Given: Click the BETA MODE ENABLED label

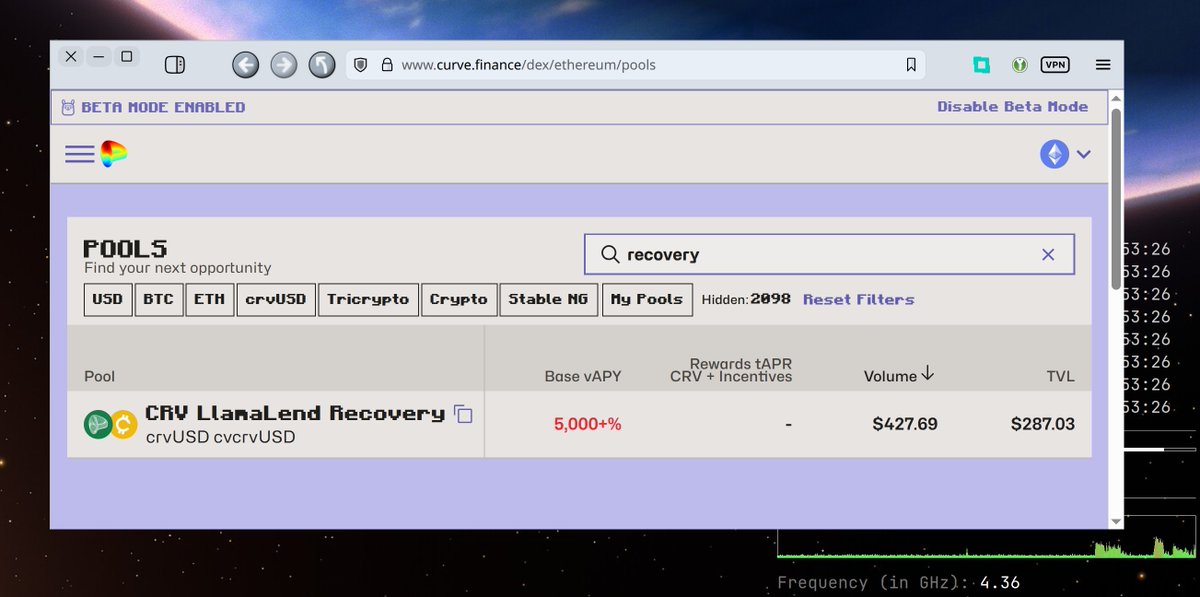Looking at the screenshot, I should [x=163, y=107].
